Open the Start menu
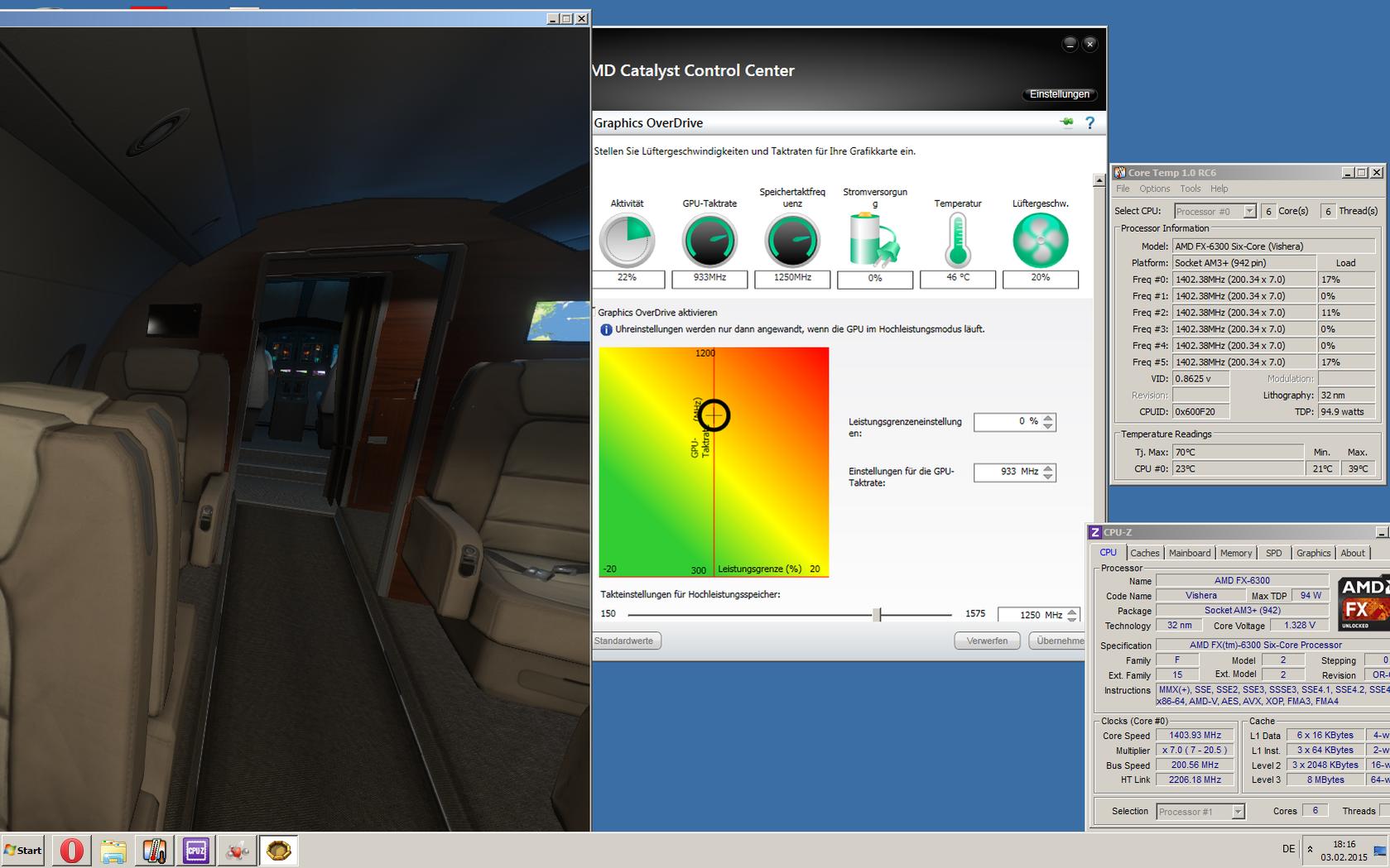1390x868 pixels. tap(22, 850)
